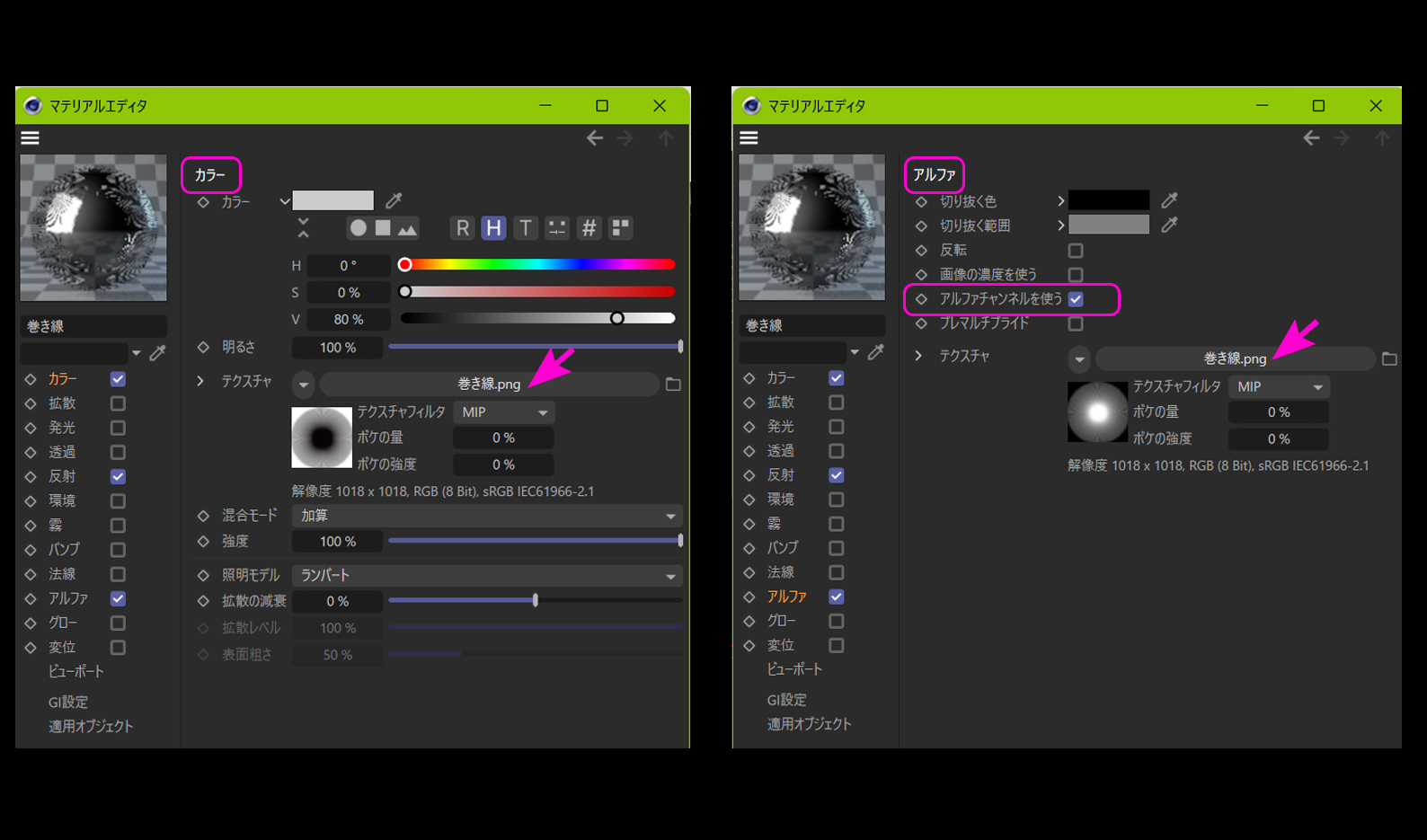Click the hue H rainbow slider
Viewport: 1427px width, 840px height.
[x=537, y=265]
